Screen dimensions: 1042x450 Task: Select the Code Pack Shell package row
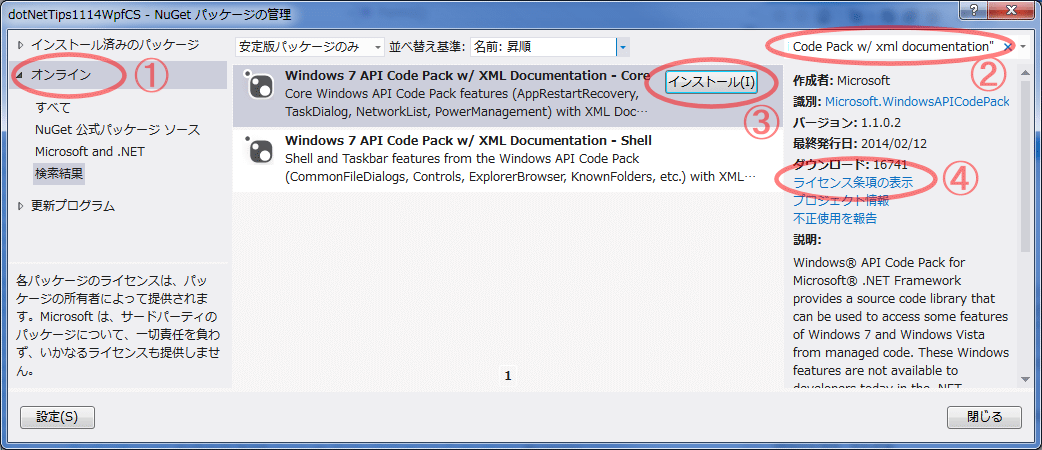click(x=508, y=160)
